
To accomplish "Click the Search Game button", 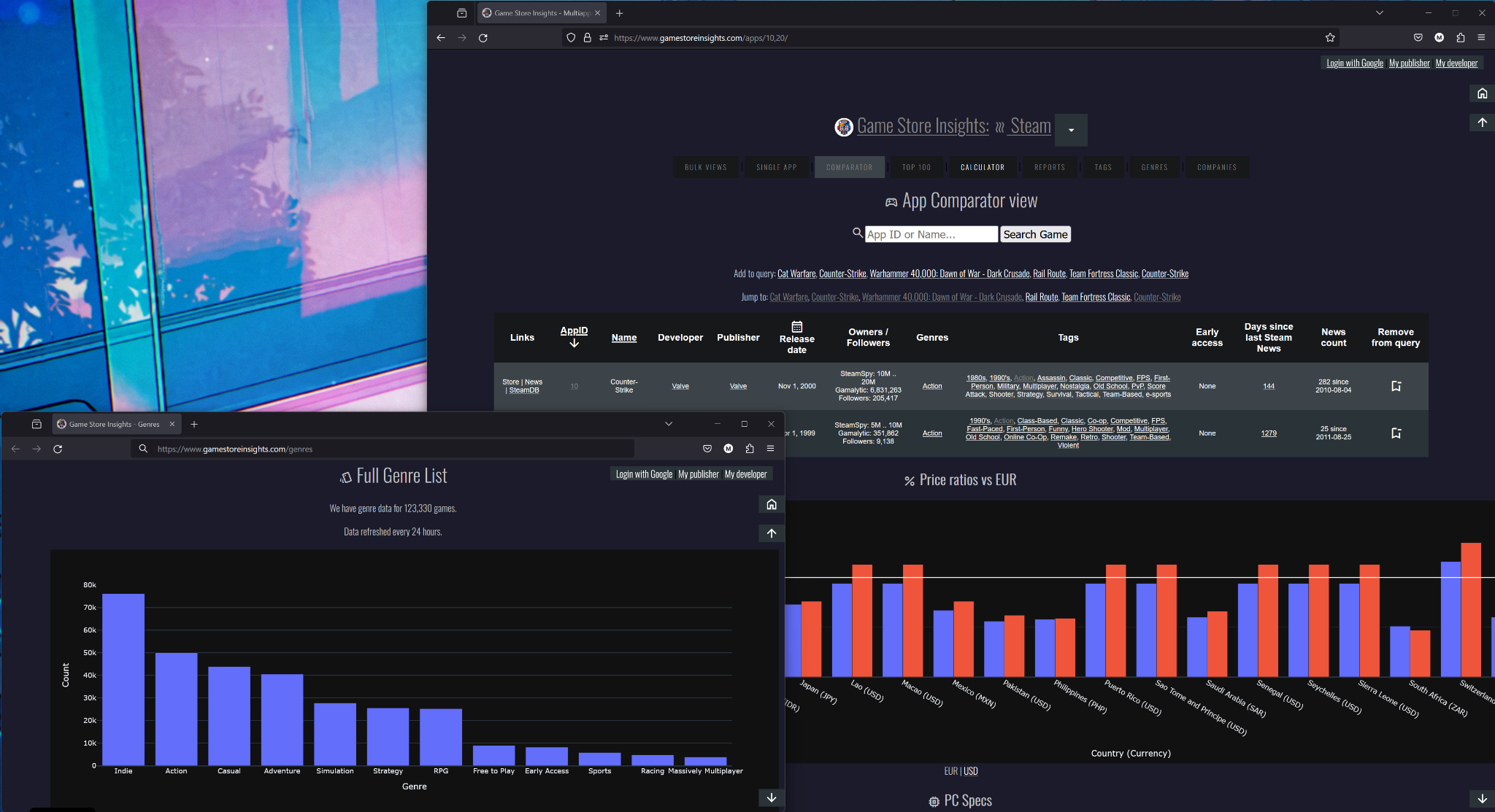I will click(x=1035, y=234).
